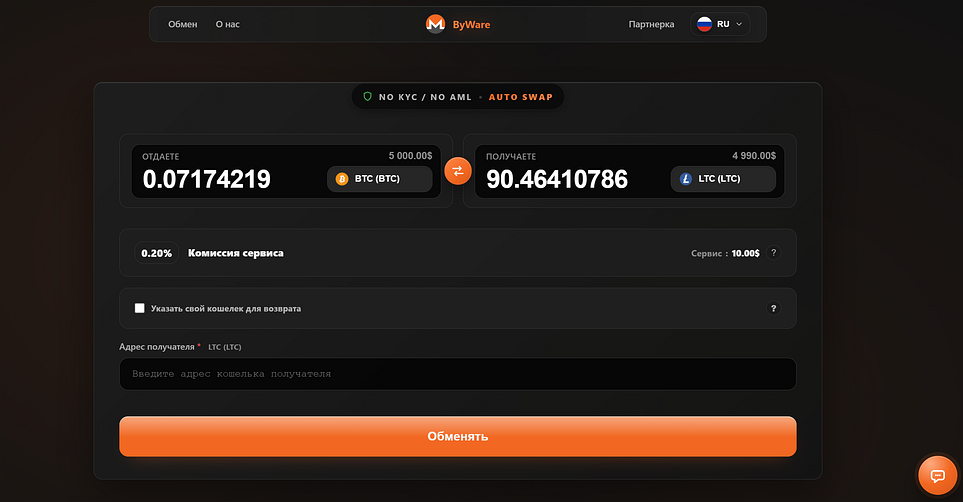Click the refund wallet help question mark
The image size is (963, 502).
click(773, 308)
